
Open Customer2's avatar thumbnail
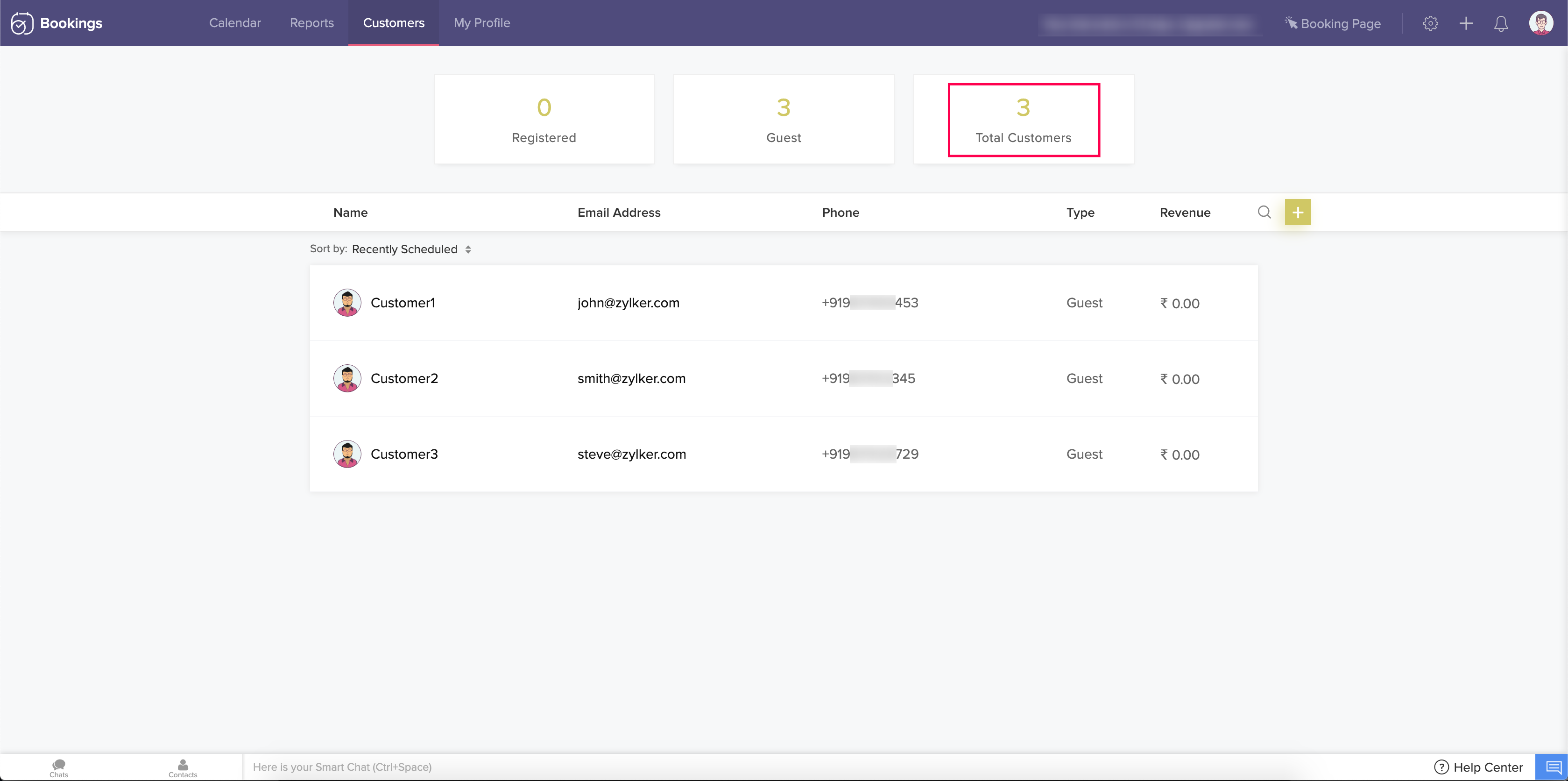coord(347,379)
